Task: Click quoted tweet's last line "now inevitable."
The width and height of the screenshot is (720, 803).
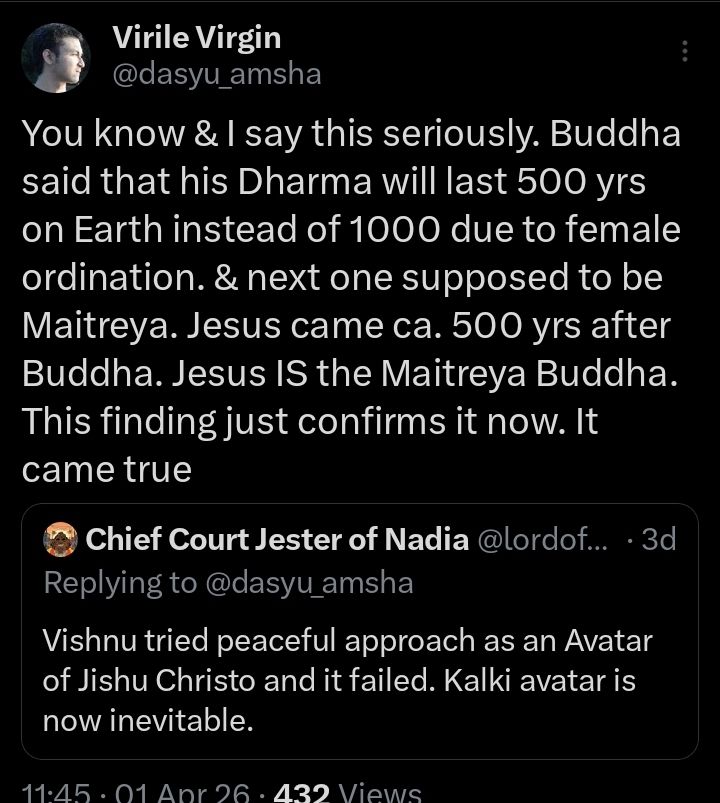Action: 147,719
